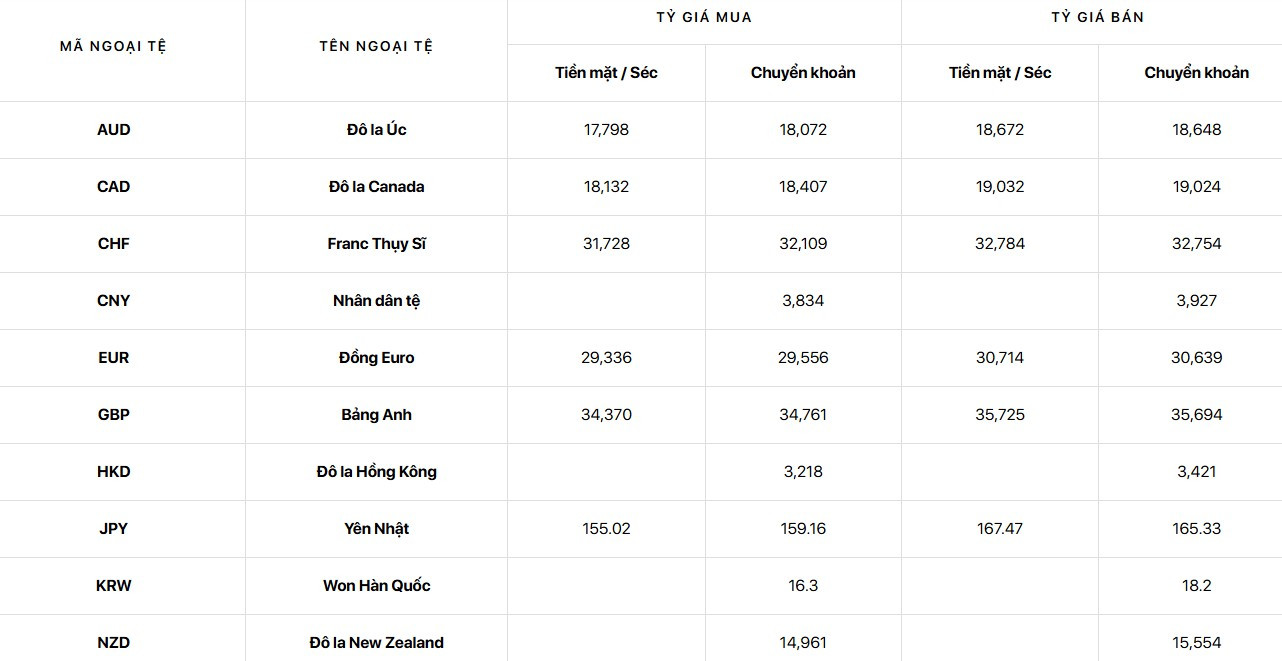Click Chuyển khoản under TỶ GIÁ BÁN
This screenshot has height=661, width=1282.
click(x=1196, y=73)
